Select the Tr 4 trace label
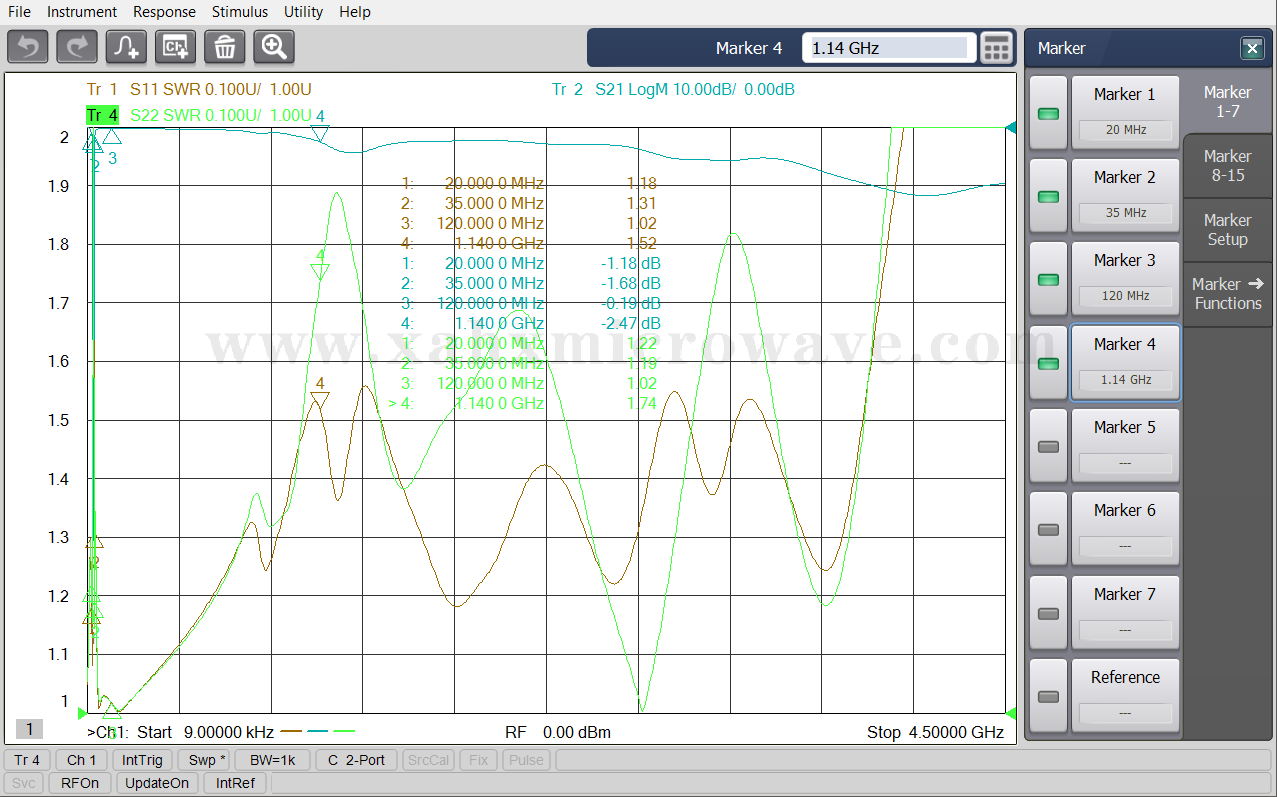Screen dimensions: 1277x797 click(x=102, y=115)
